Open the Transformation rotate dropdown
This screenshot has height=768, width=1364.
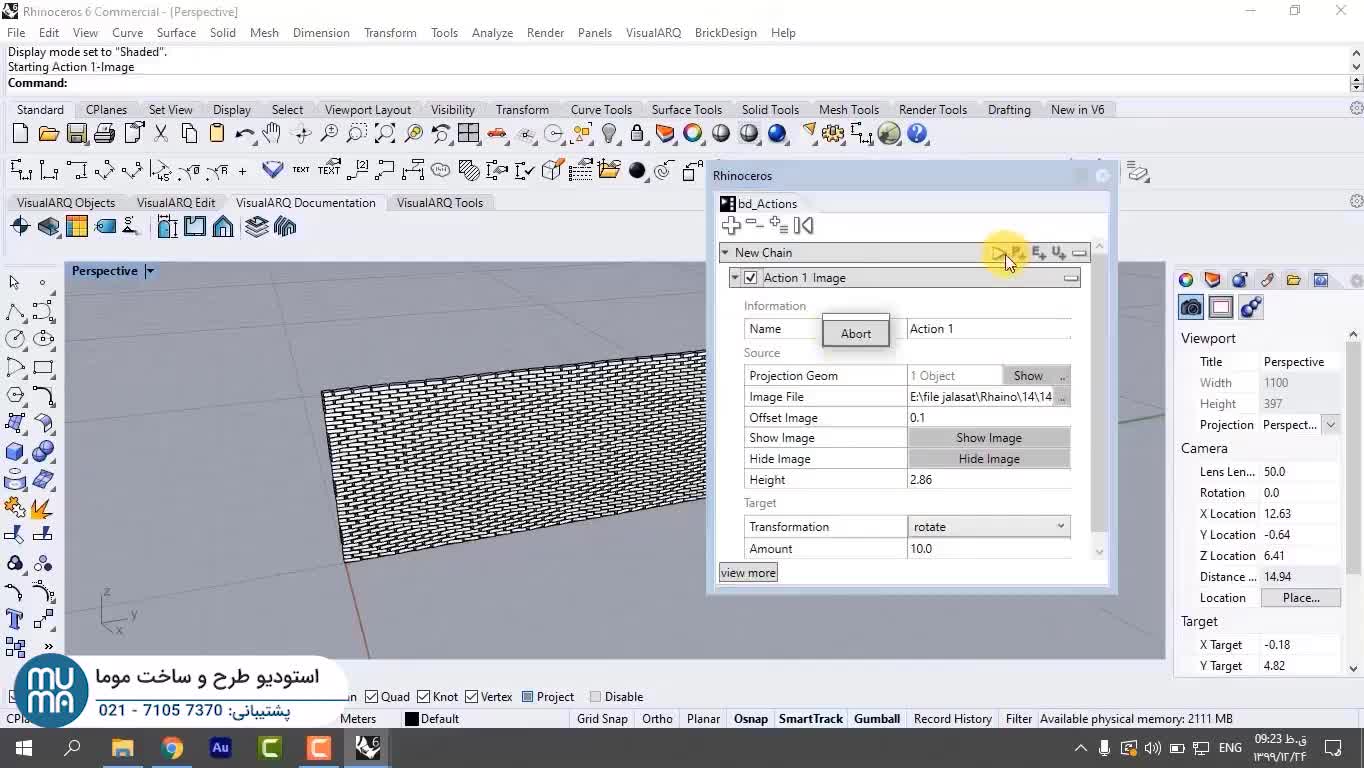tap(988, 527)
